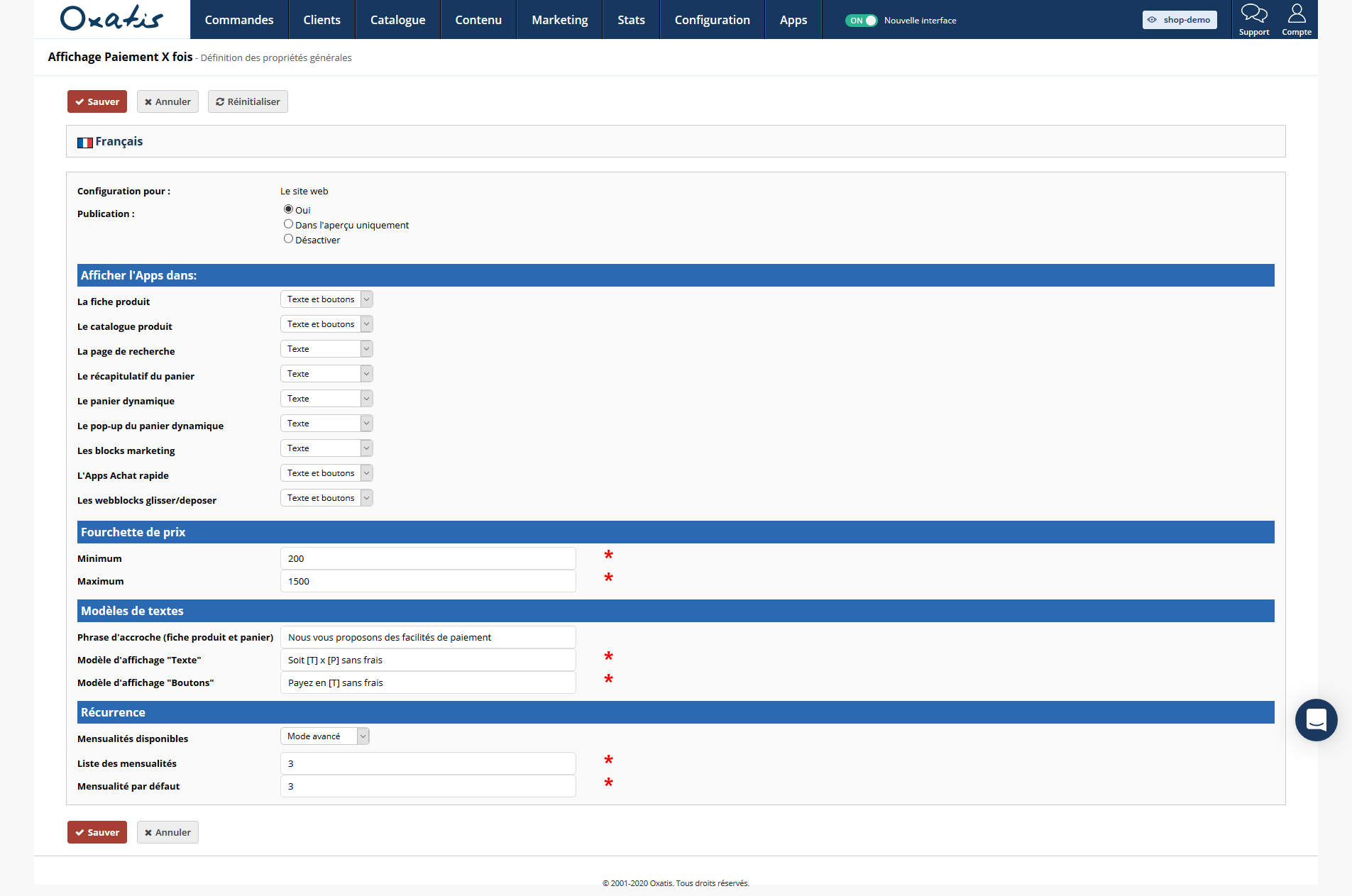Click the Réinitialiser button

pos(248,101)
